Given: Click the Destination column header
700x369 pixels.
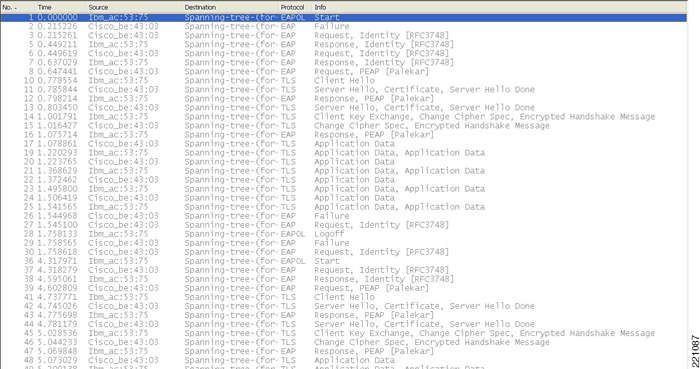Looking at the screenshot, I should (230, 7).
